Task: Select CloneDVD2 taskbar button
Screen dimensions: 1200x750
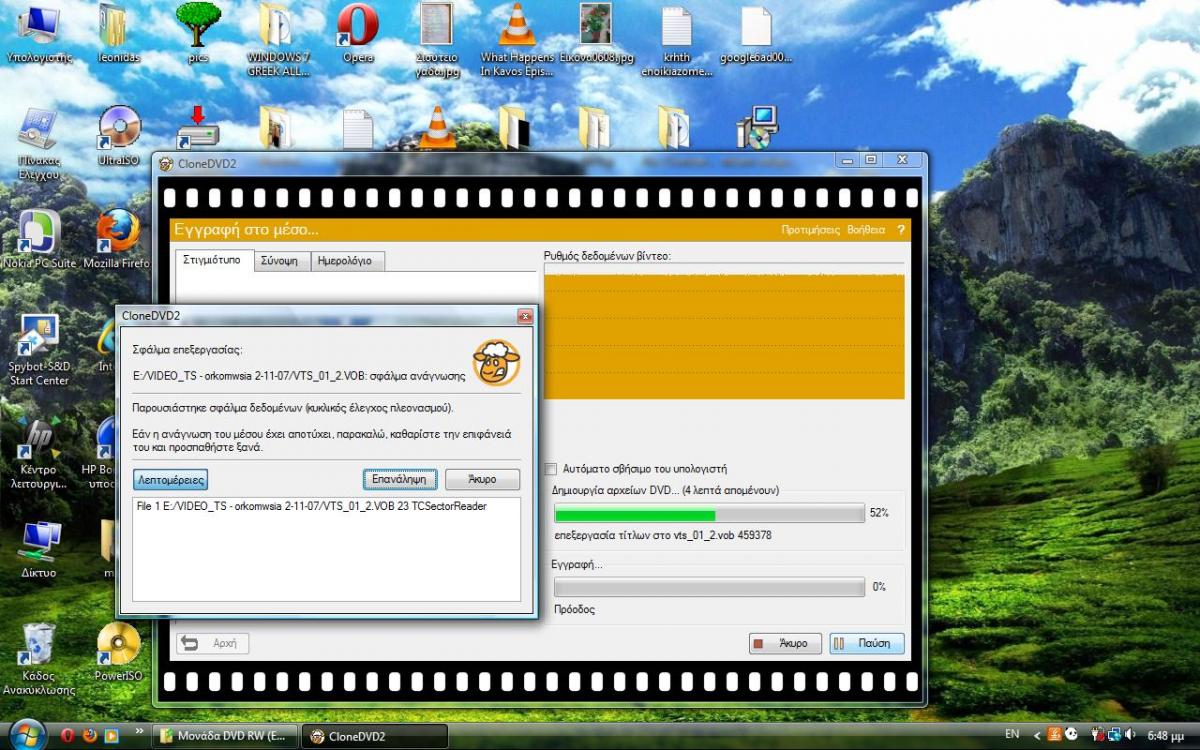Action: pos(375,736)
